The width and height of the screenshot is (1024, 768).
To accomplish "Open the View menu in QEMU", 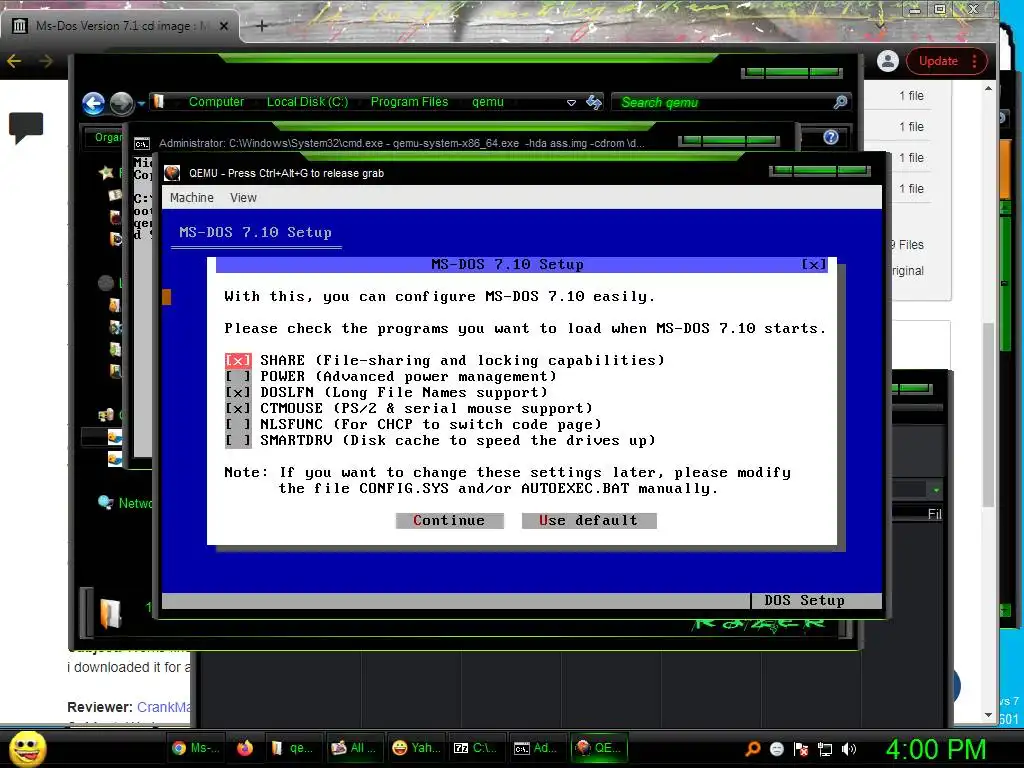I will click(x=243, y=197).
